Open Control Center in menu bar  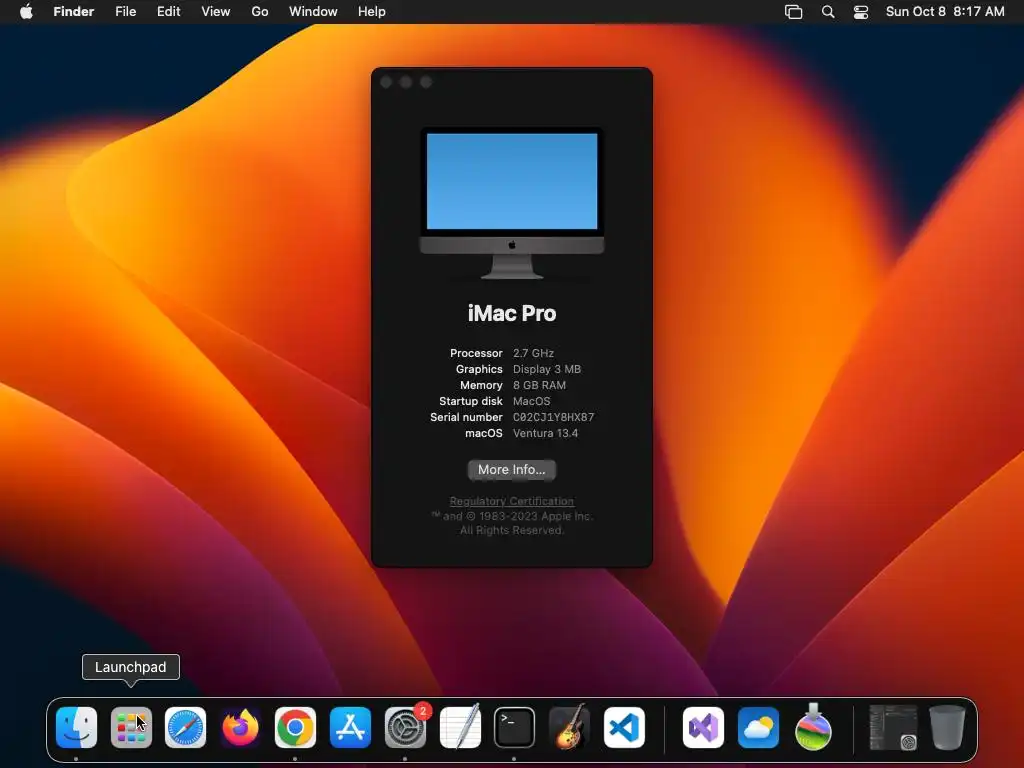(861, 11)
